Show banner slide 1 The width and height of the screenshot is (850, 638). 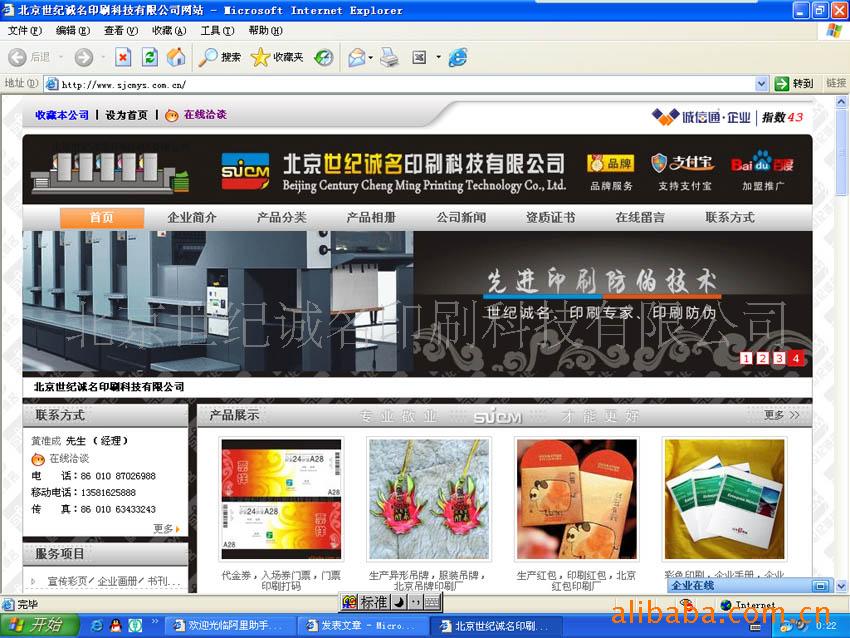746,358
